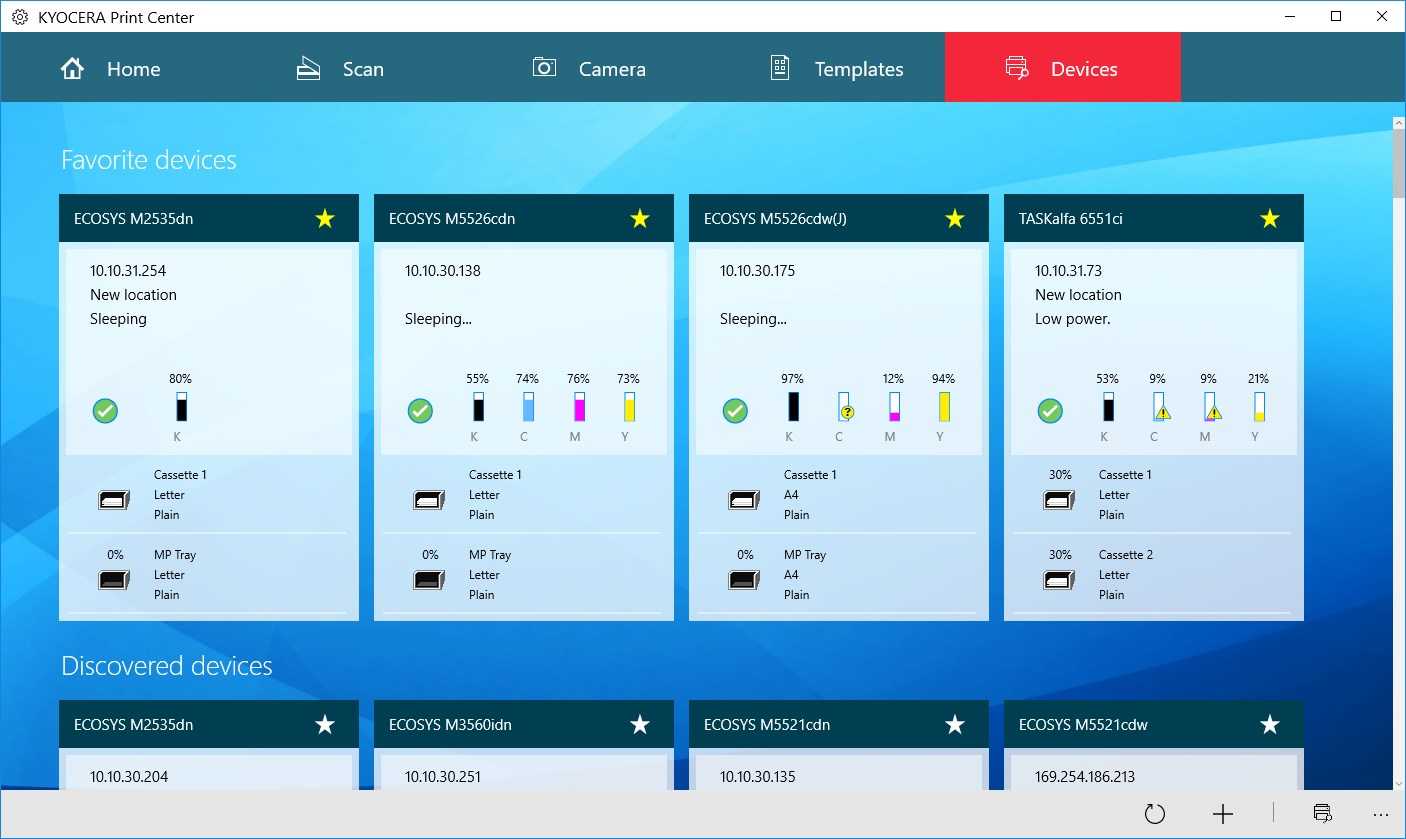Click black 97% toner gauge
The height and width of the screenshot is (839, 1406).
(x=793, y=407)
